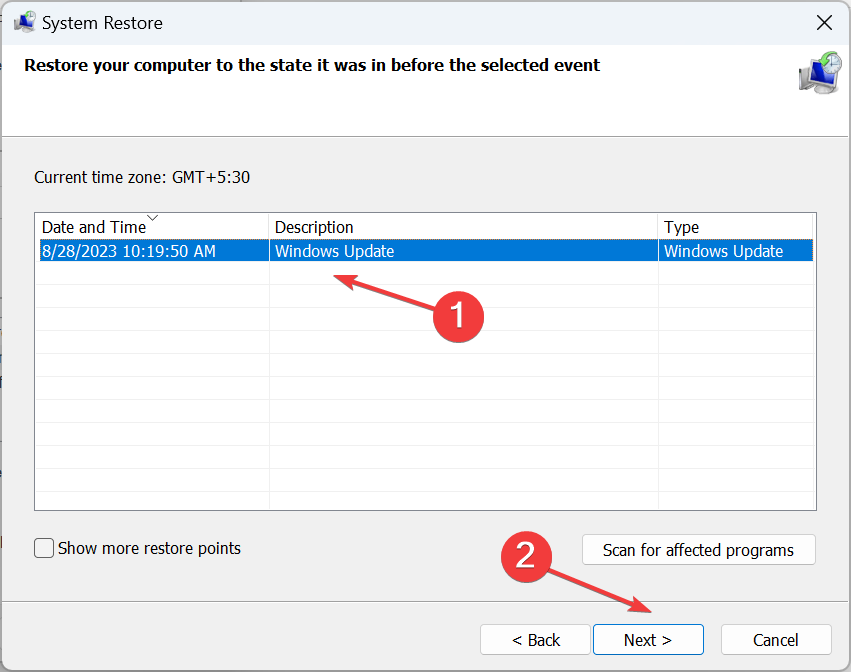851x672 pixels.
Task: Go back with the < Back button
Action: pos(535,639)
